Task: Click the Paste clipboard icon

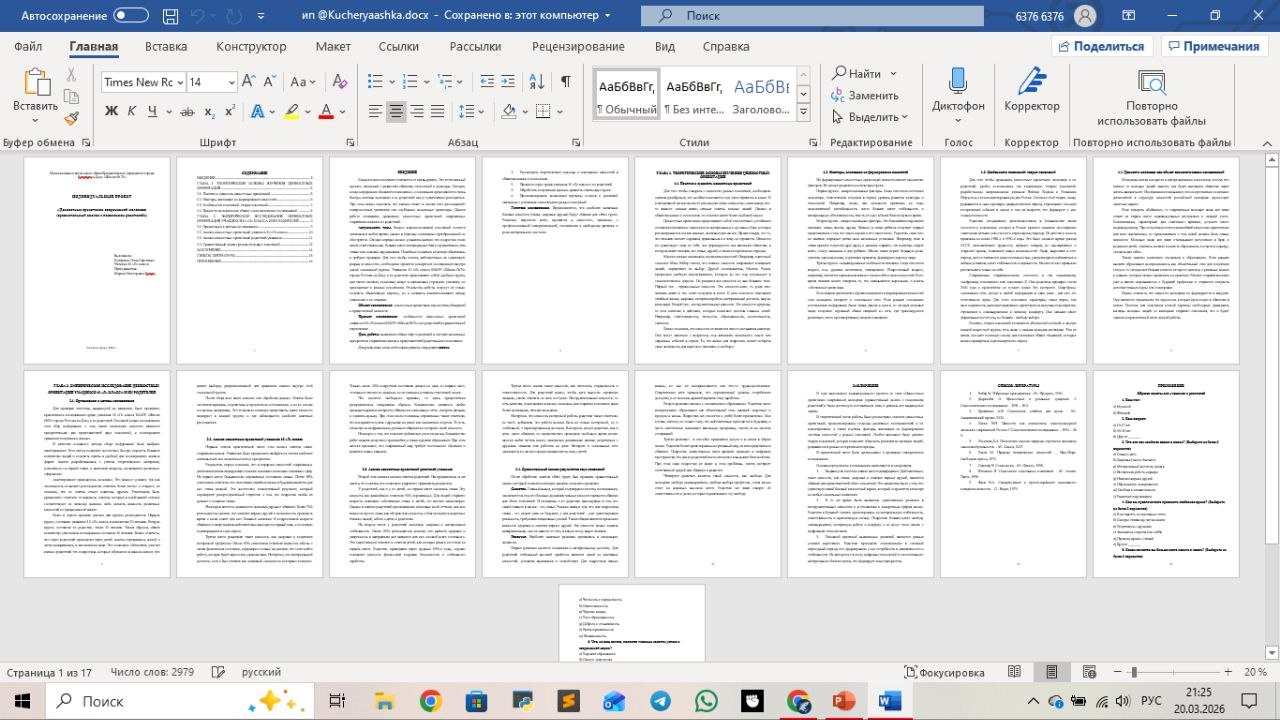Action: click(36, 82)
